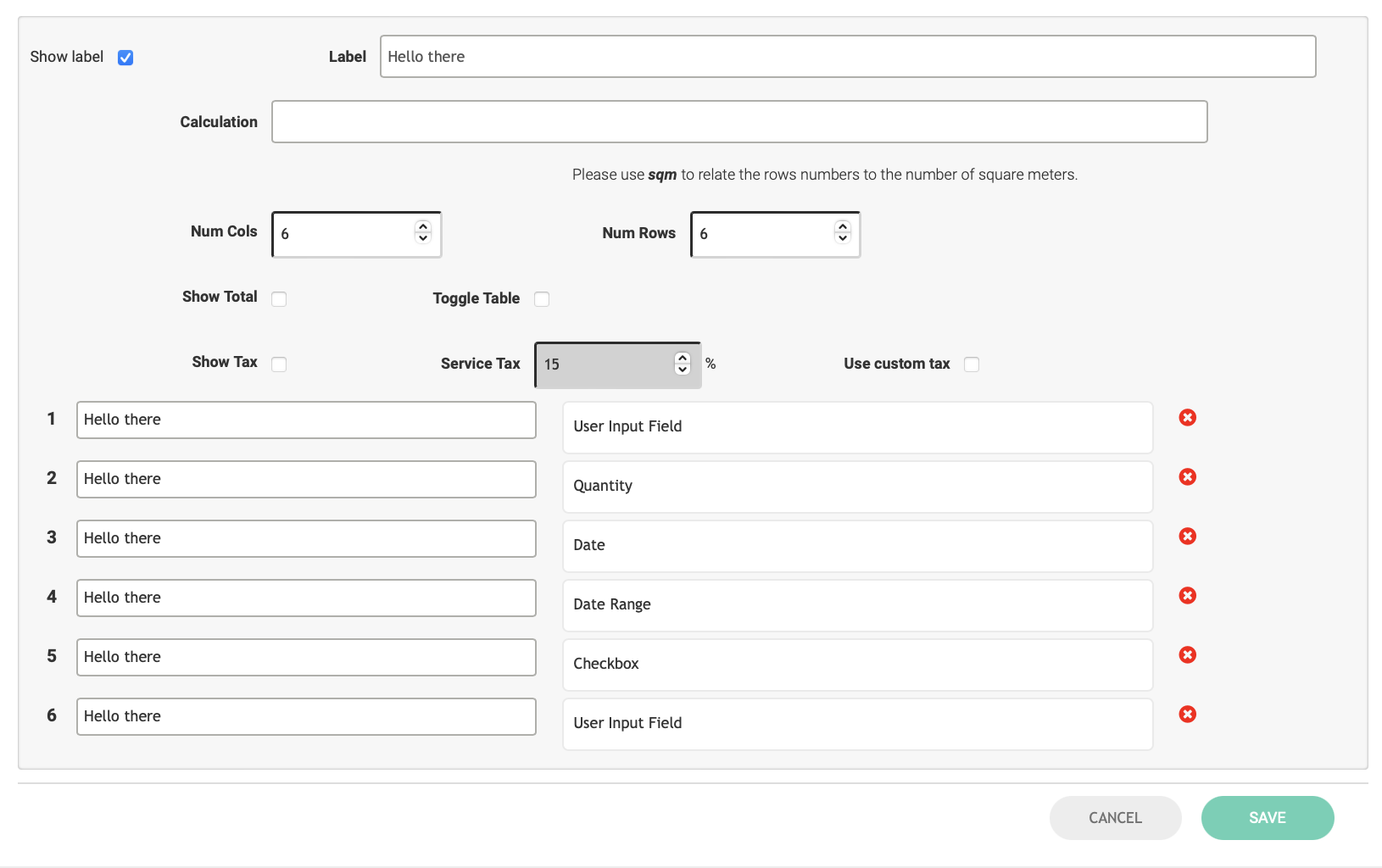Enable the Show Tax option

point(279,364)
